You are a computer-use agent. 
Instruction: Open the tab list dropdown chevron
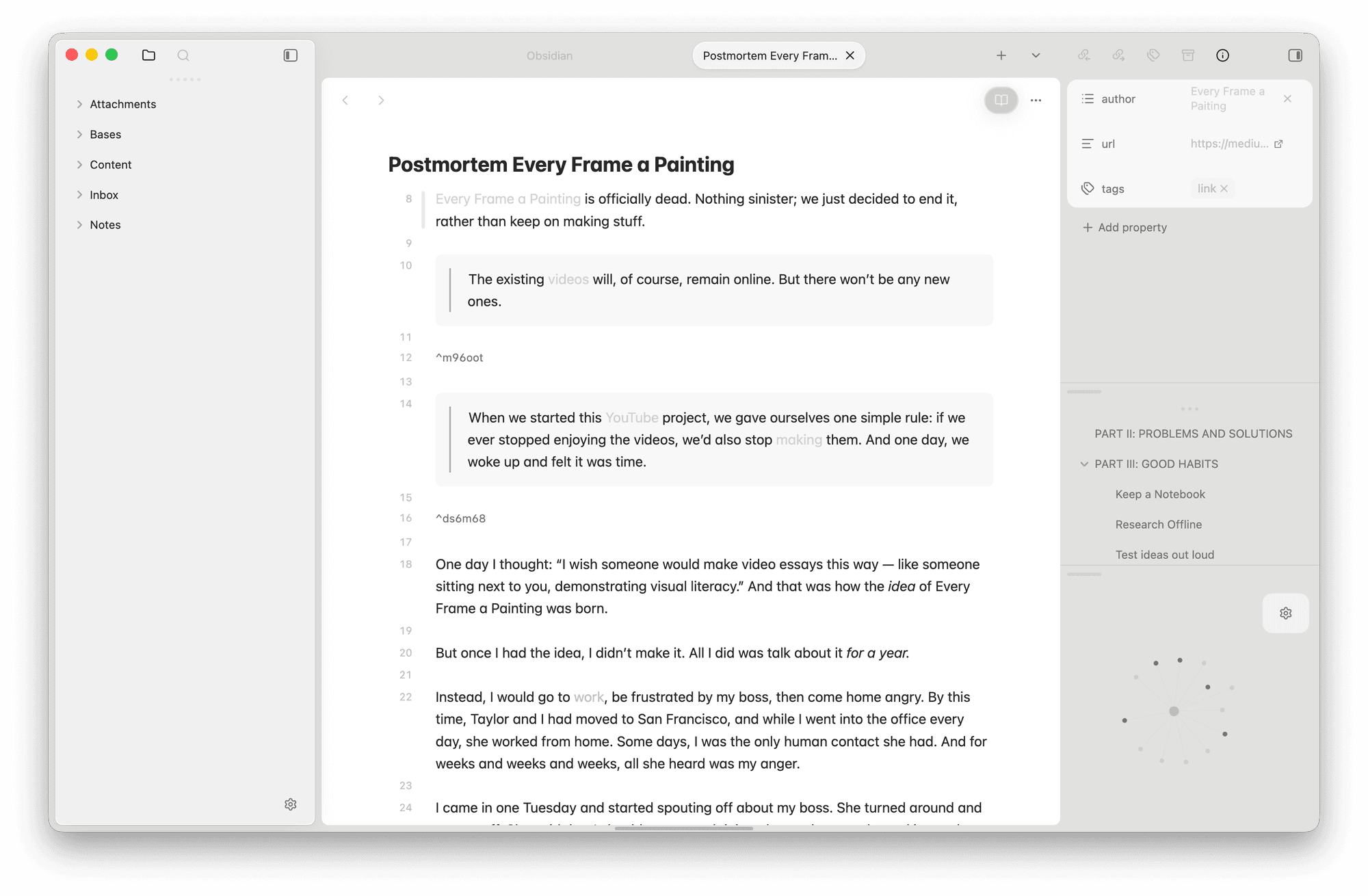(x=1036, y=55)
